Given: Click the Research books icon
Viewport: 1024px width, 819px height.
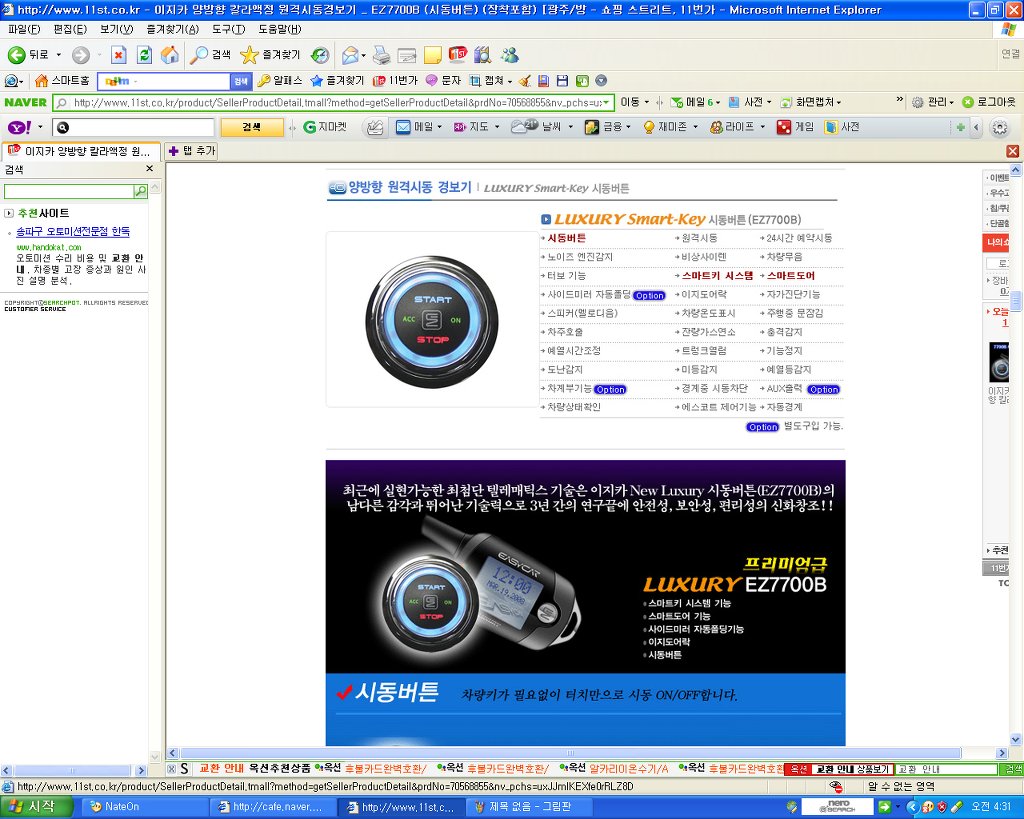Looking at the screenshot, I should 483,56.
